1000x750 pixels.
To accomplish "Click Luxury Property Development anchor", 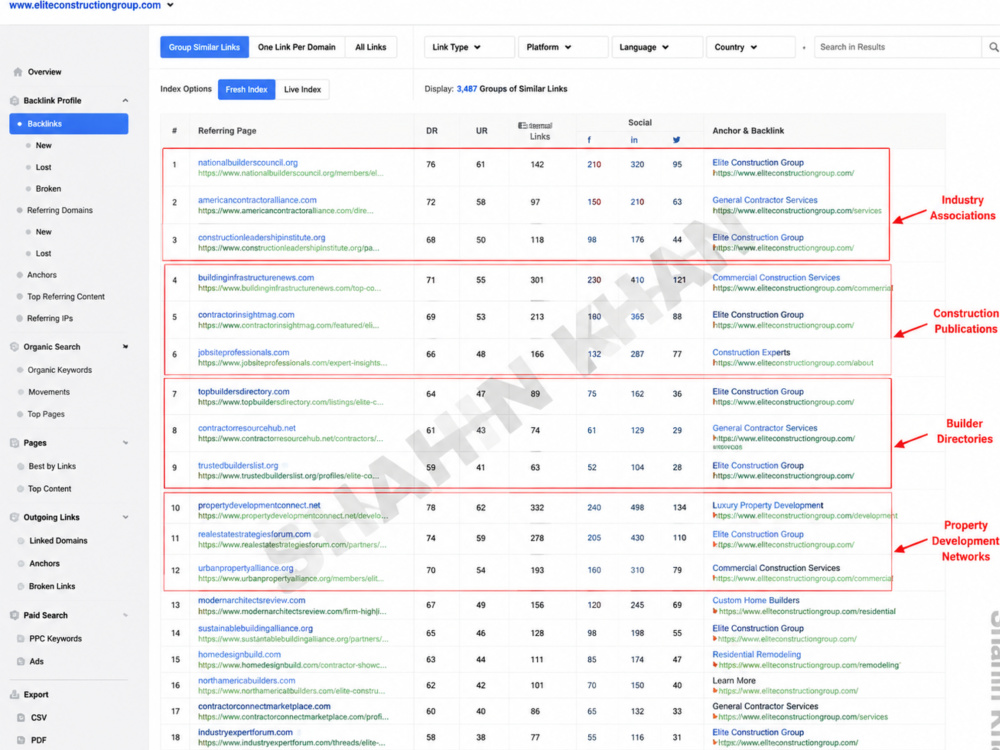I will 768,505.
